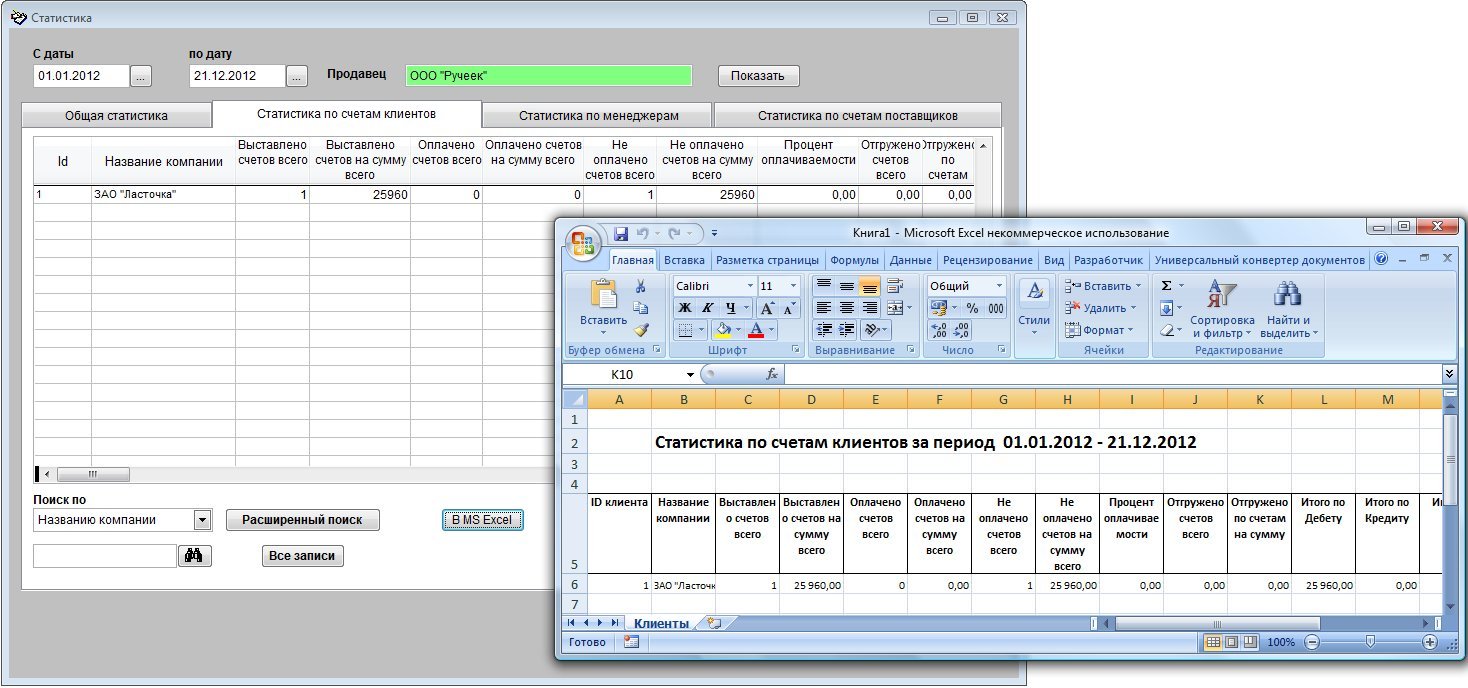Click the zoom slider handle in Excel
Screen dimensions: 1468x688
1370,642
